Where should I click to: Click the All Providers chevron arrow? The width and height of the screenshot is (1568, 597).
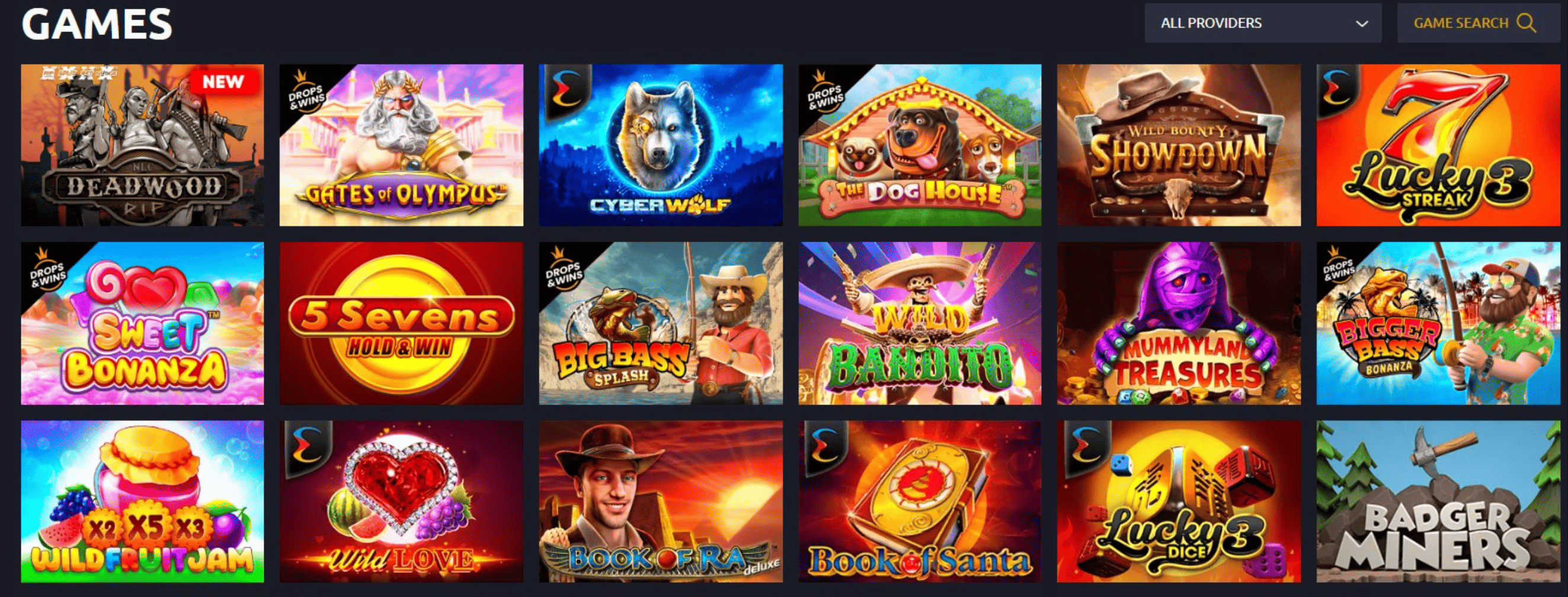tap(1362, 24)
